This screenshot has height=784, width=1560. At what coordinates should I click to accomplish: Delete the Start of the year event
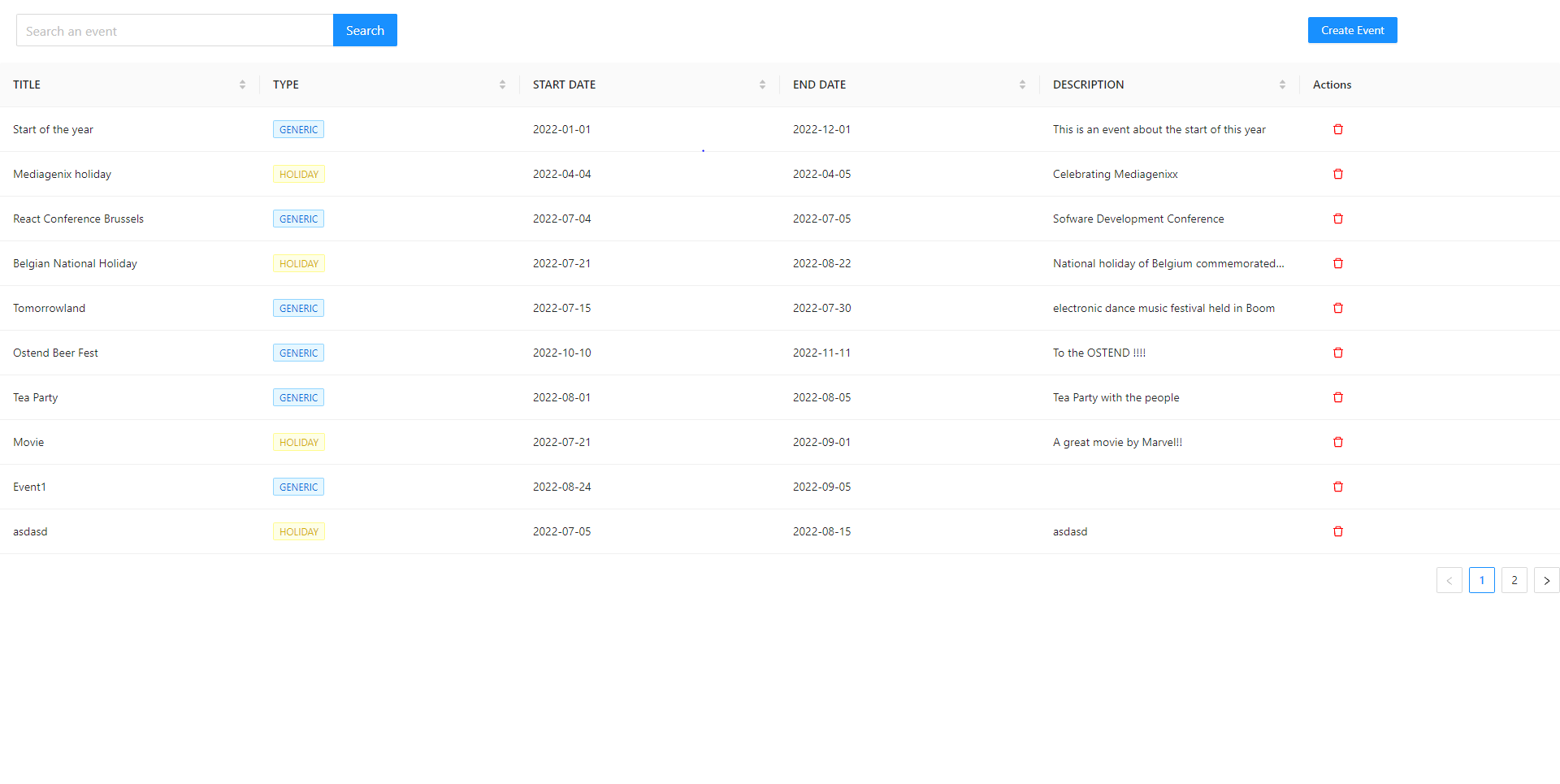click(x=1338, y=129)
